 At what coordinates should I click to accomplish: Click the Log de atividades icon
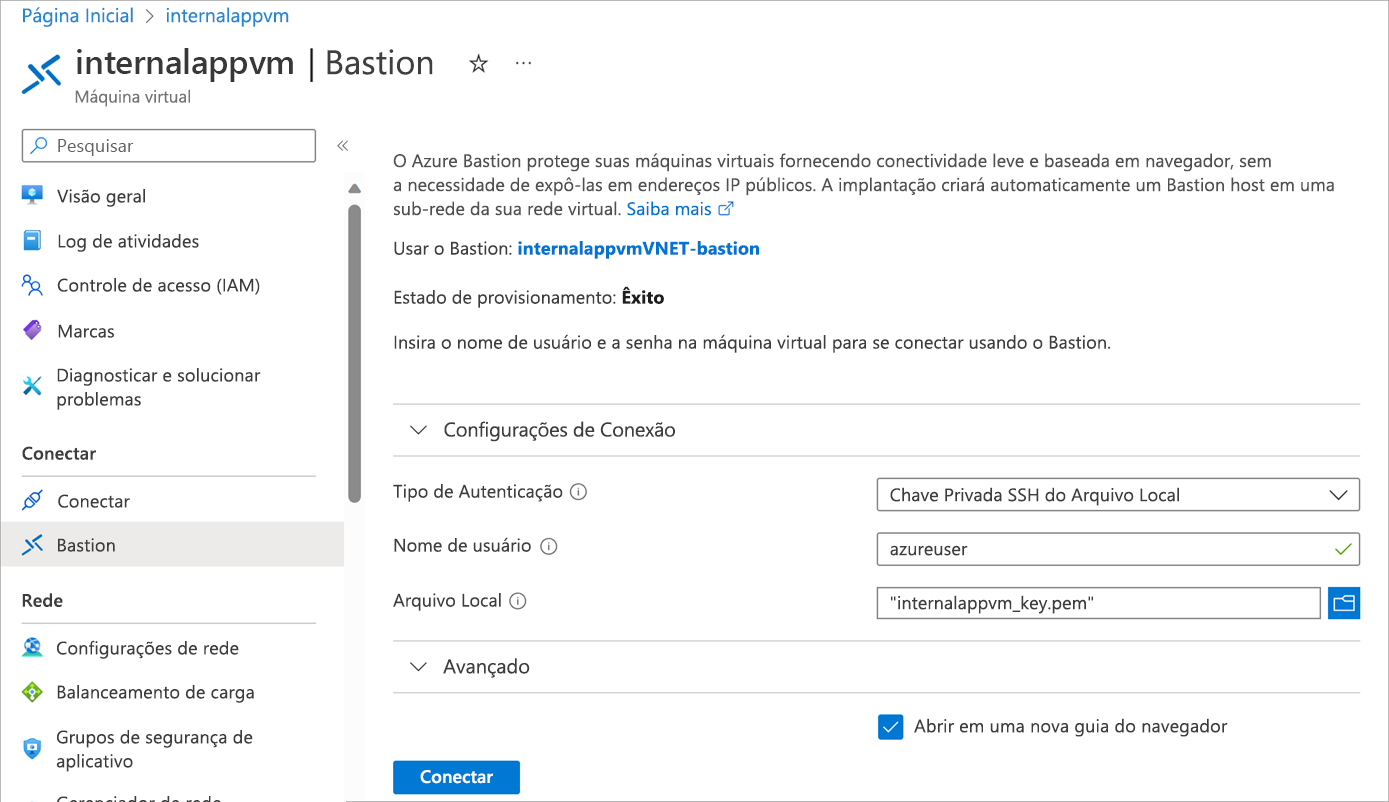tap(33, 241)
